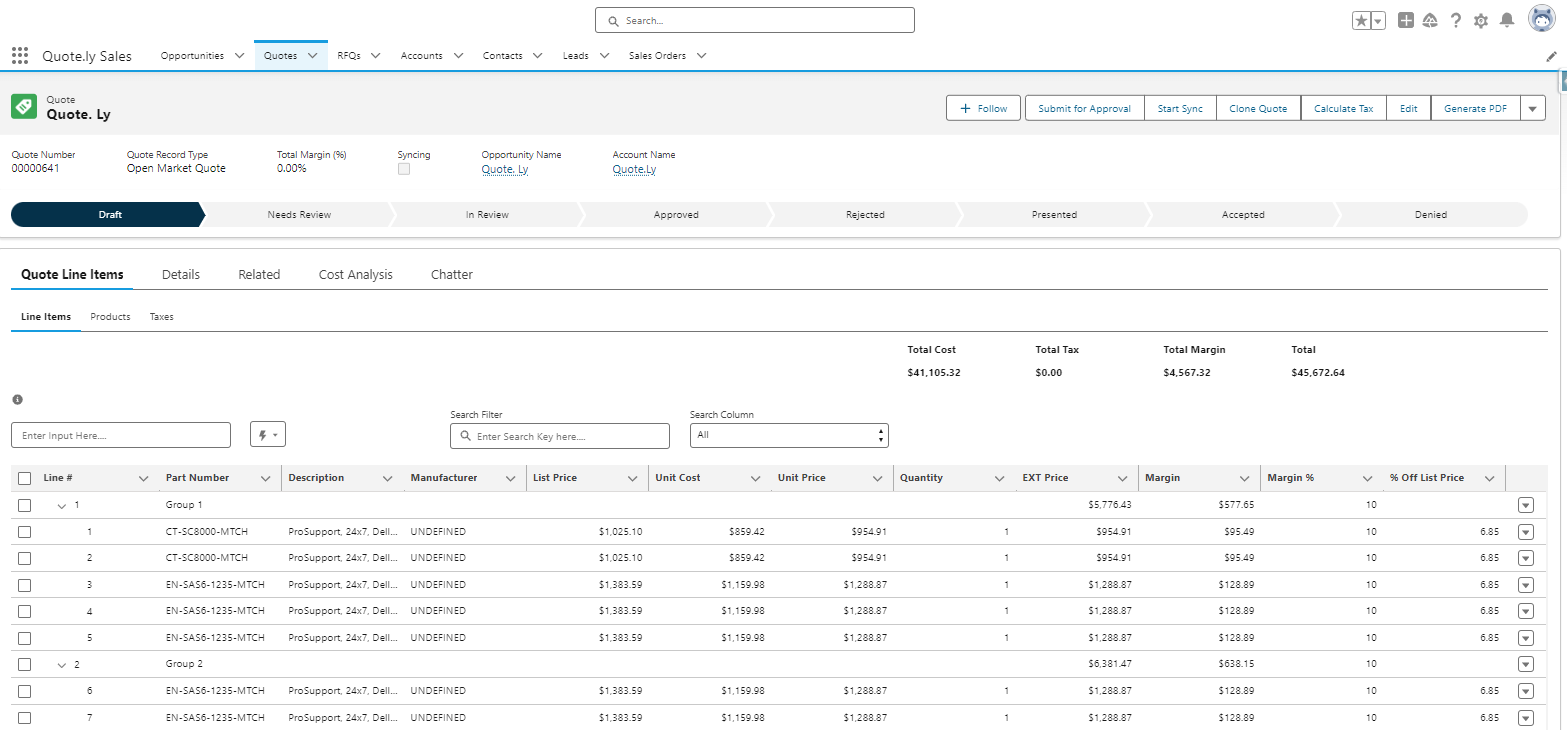Open the Quote.Ly account name link
1567x730 pixels.
tap(634, 169)
